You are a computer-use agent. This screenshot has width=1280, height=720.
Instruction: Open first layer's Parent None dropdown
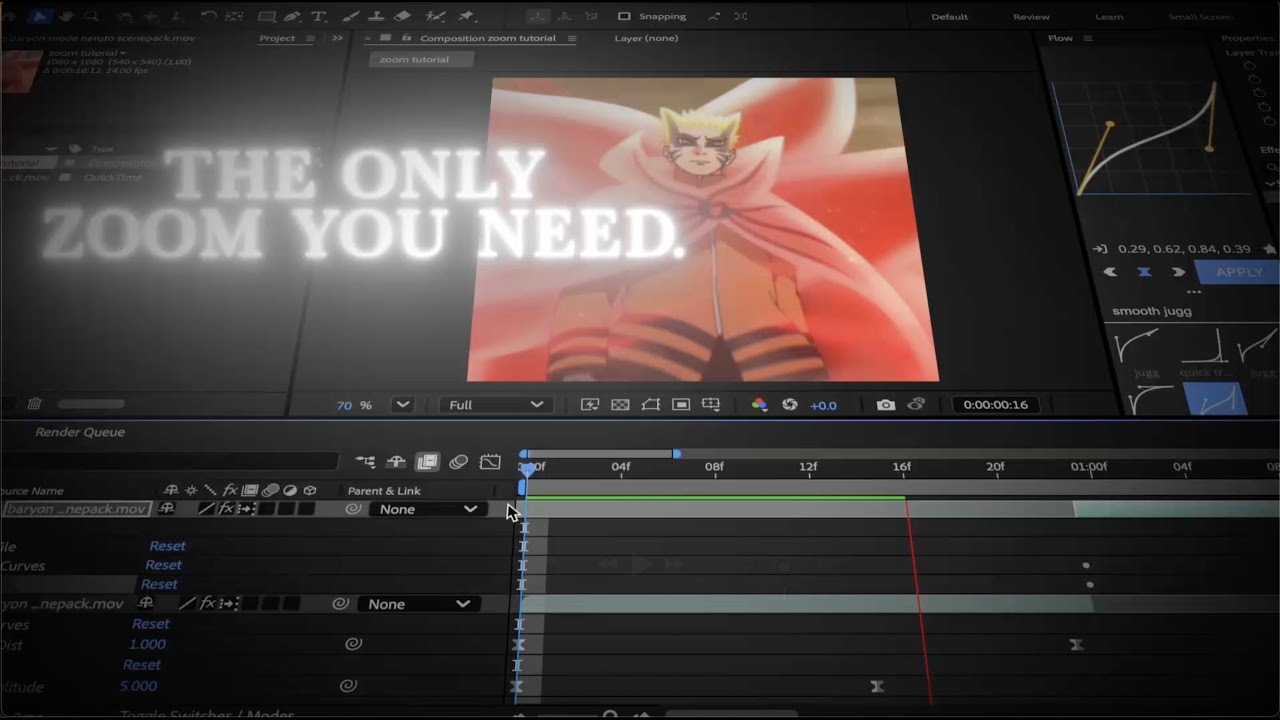[427, 509]
